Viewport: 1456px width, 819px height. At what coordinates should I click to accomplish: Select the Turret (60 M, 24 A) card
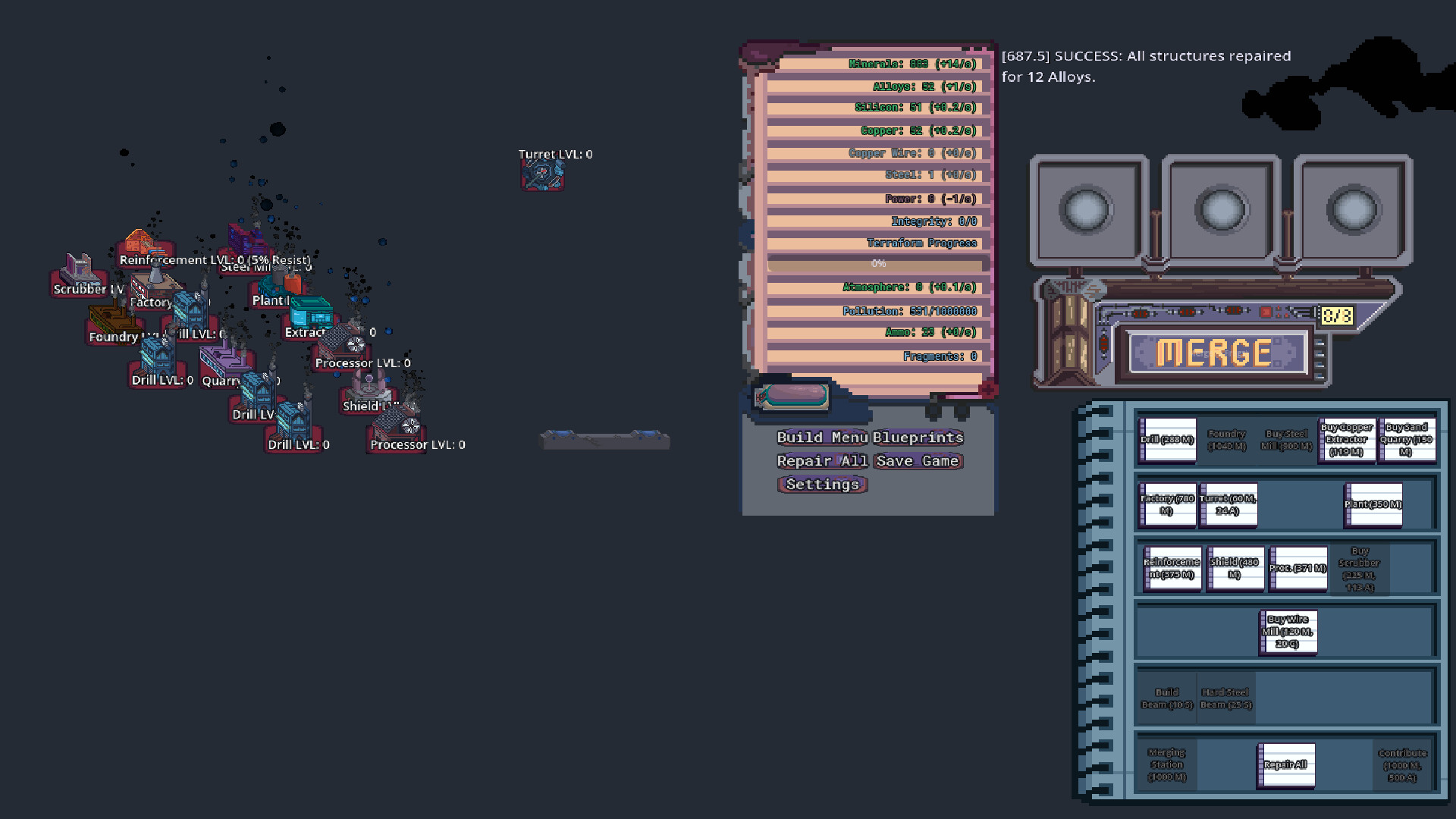(1228, 504)
